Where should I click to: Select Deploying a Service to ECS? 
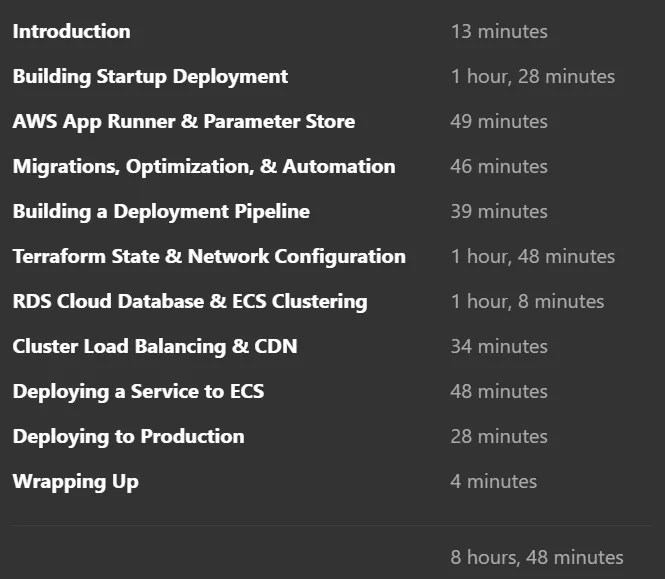[138, 392]
